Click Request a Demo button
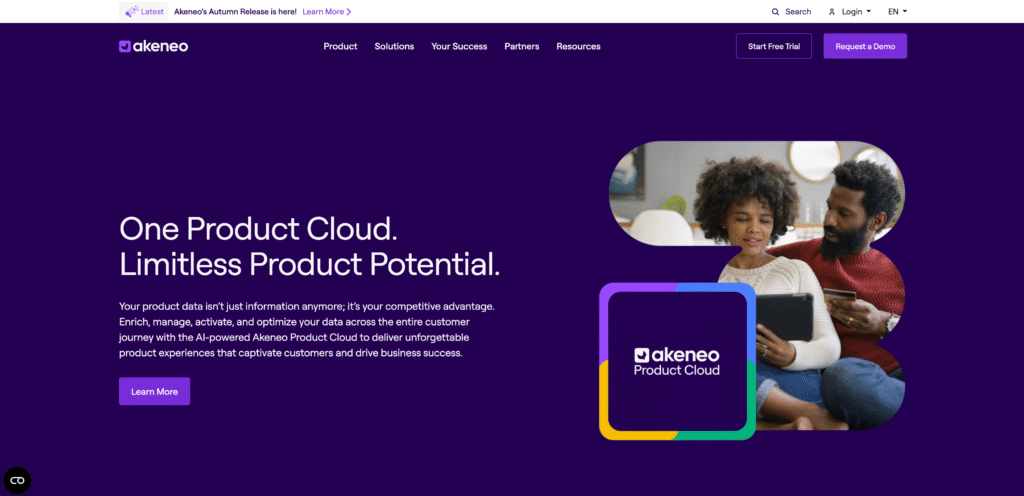 click(x=865, y=46)
